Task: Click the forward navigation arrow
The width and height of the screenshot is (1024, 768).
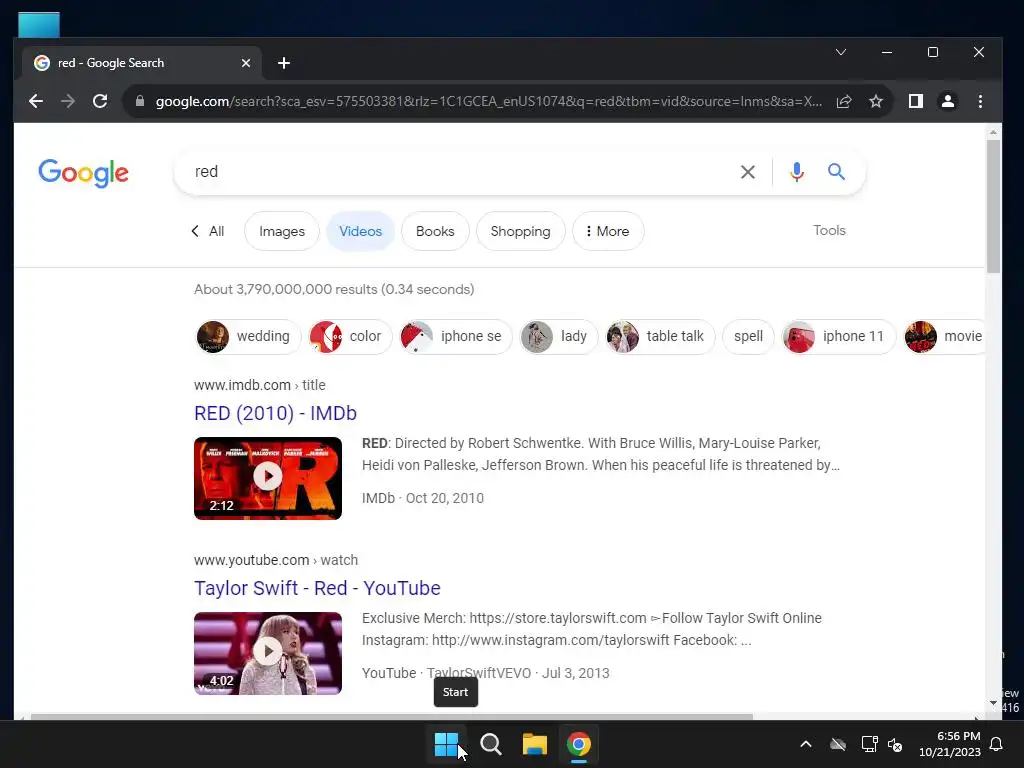Action: click(x=68, y=101)
